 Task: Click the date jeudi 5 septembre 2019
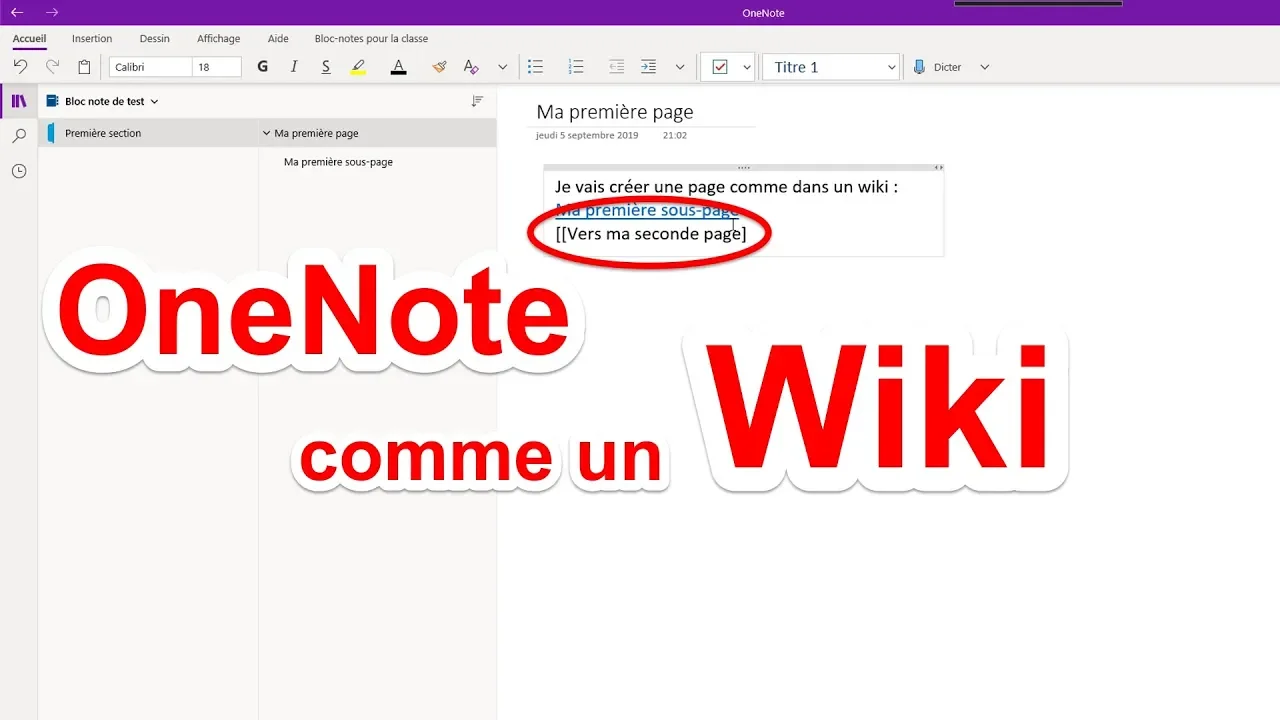point(586,135)
